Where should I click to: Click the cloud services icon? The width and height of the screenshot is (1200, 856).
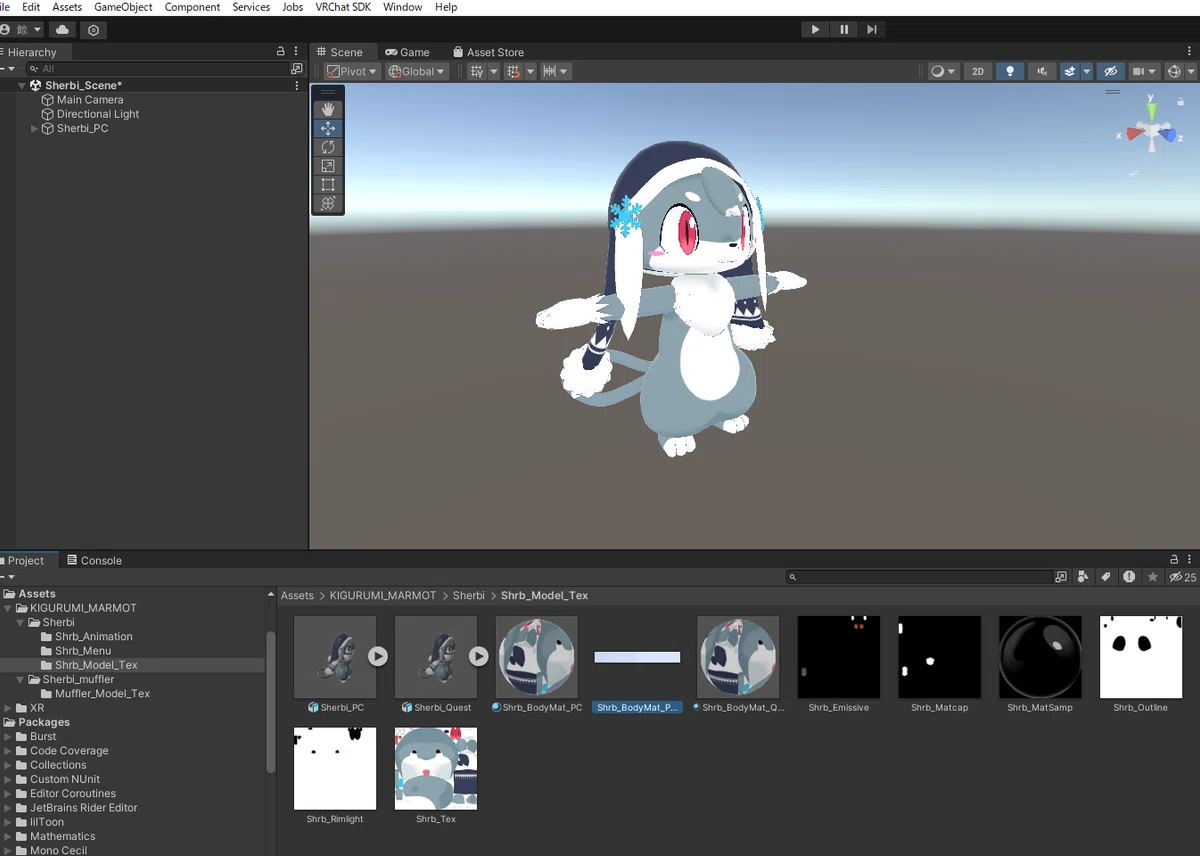pos(63,30)
